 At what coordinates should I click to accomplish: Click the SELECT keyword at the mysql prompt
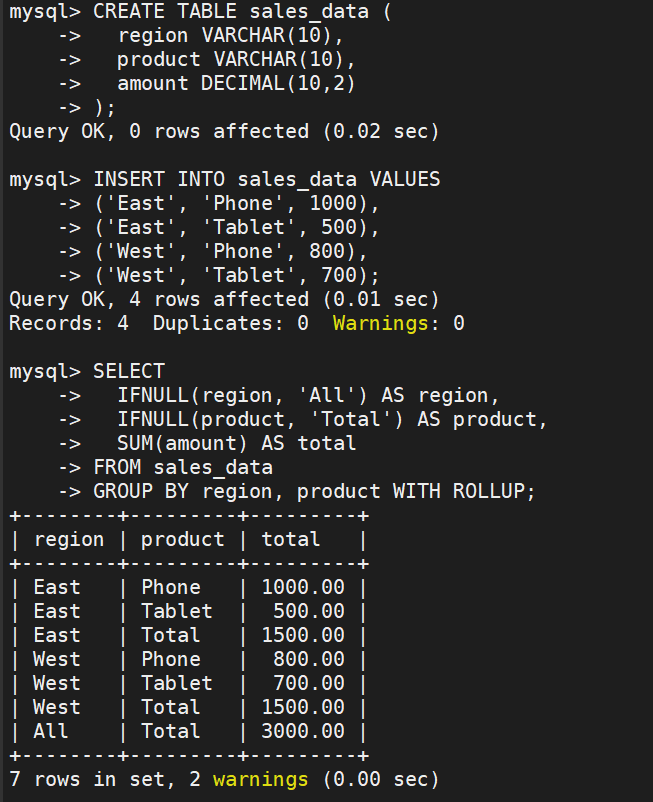(x=128, y=372)
